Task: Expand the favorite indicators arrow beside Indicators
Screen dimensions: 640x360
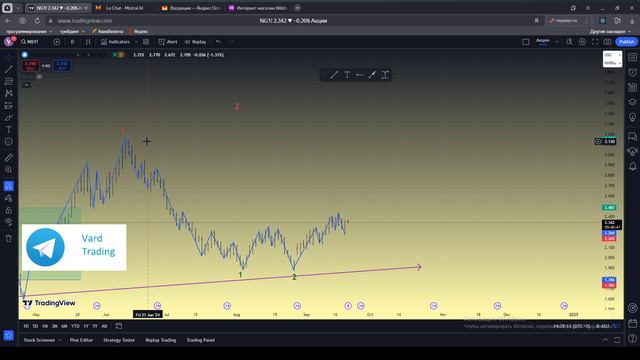Action: pos(136,42)
